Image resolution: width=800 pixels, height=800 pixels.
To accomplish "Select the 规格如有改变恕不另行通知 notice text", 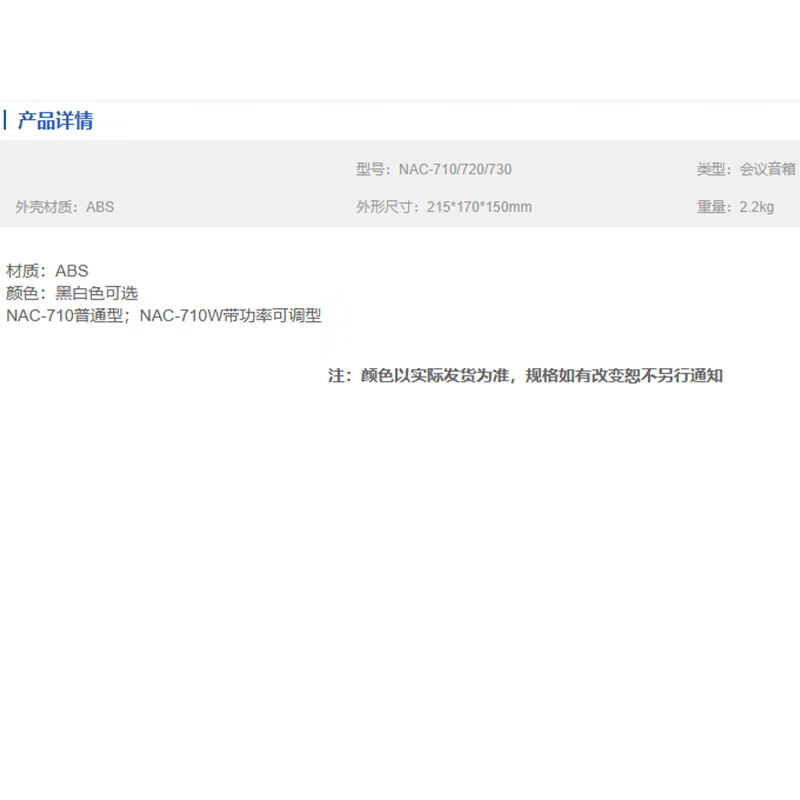I will [624, 376].
